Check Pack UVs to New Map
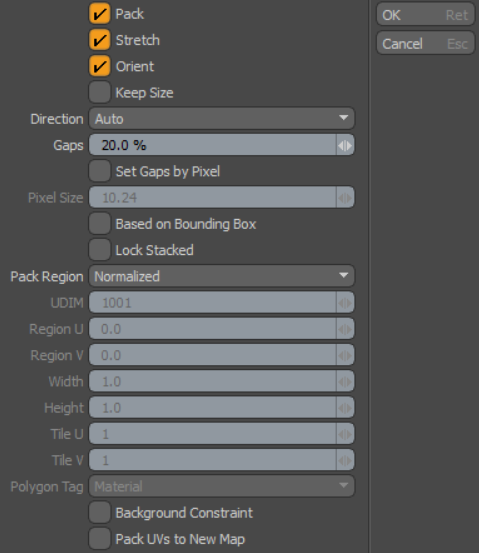Viewport: 479px width, 553px height. pyautogui.click(x=99, y=539)
